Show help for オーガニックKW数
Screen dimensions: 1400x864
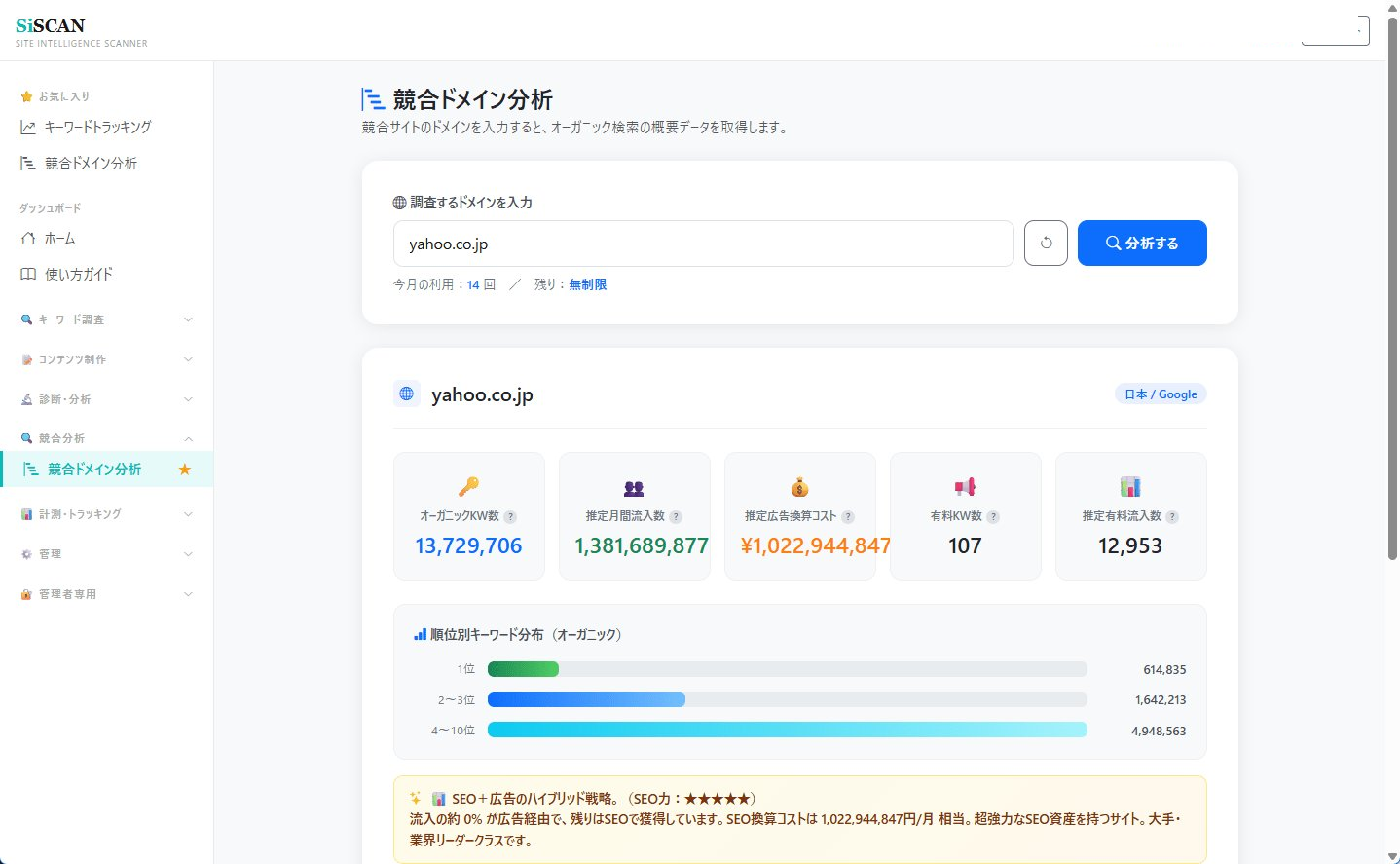pos(510,517)
